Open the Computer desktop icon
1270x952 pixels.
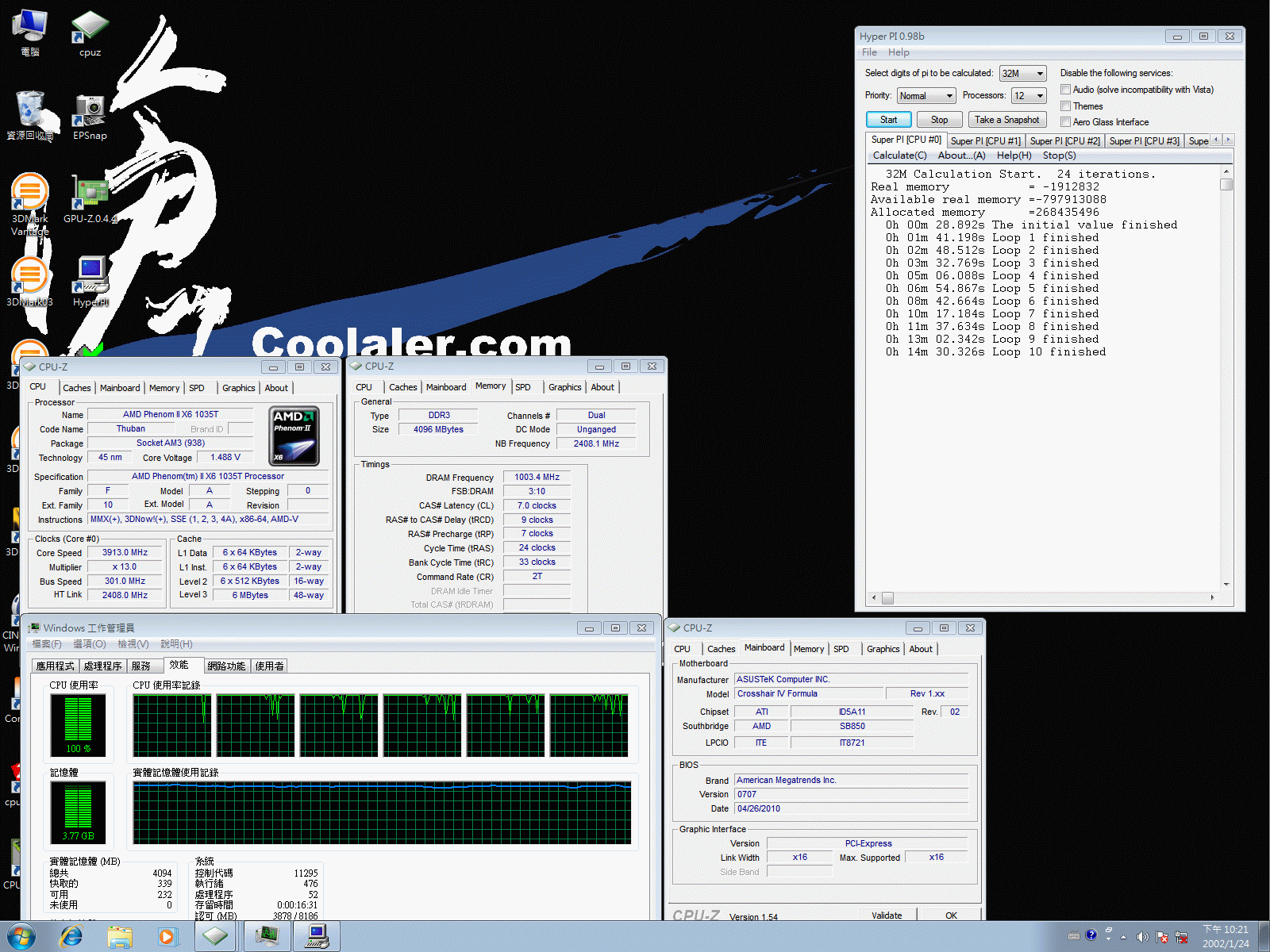[29, 33]
